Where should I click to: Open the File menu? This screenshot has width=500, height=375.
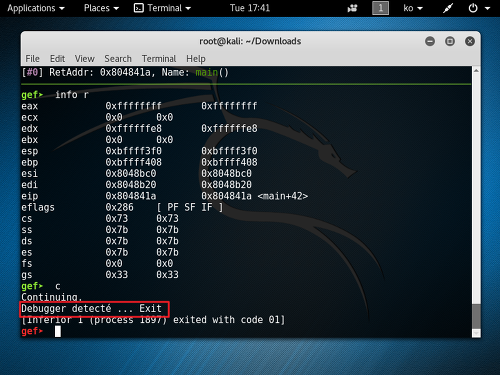point(32,59)
